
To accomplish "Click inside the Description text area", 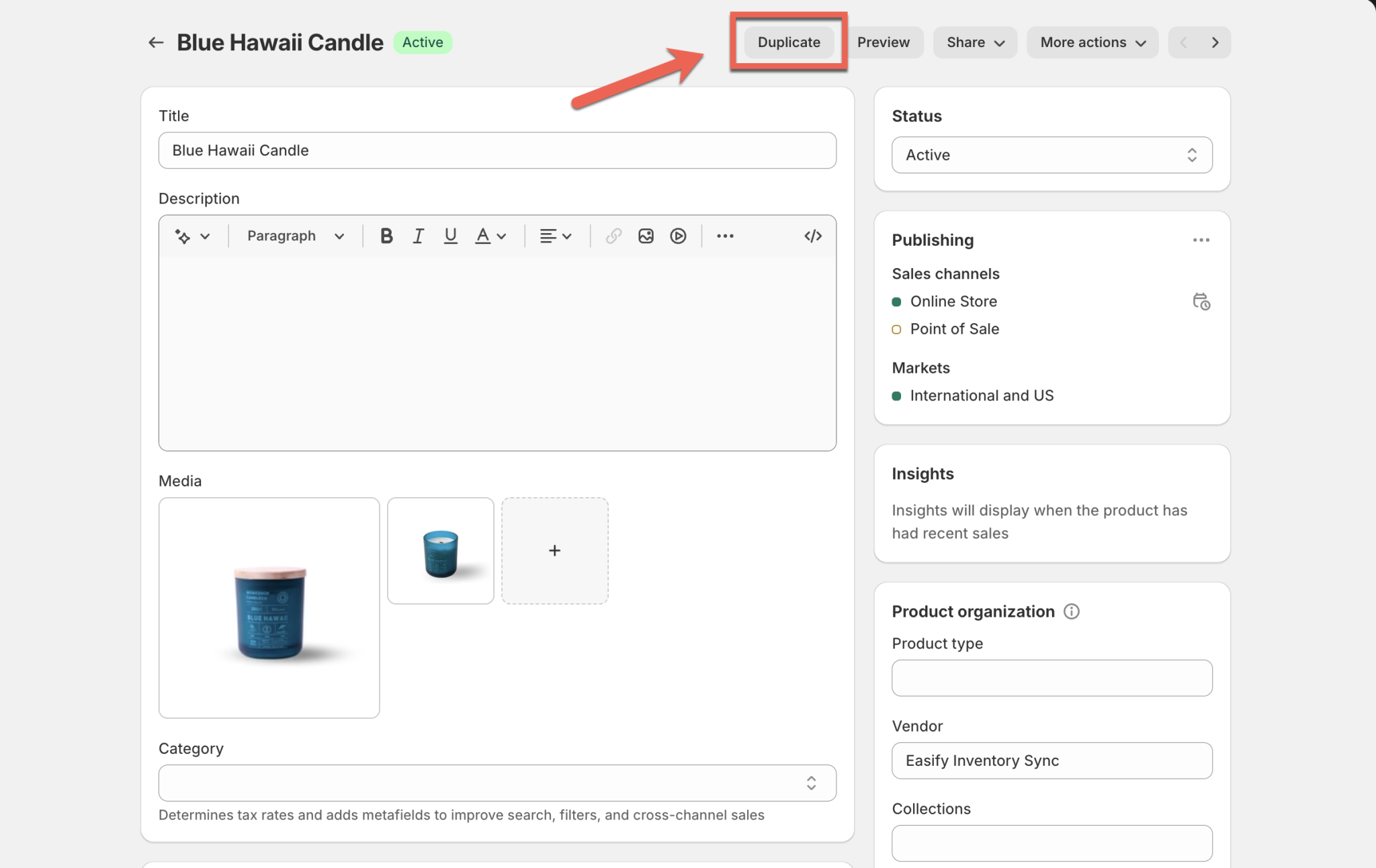I will tap(497, 353).
